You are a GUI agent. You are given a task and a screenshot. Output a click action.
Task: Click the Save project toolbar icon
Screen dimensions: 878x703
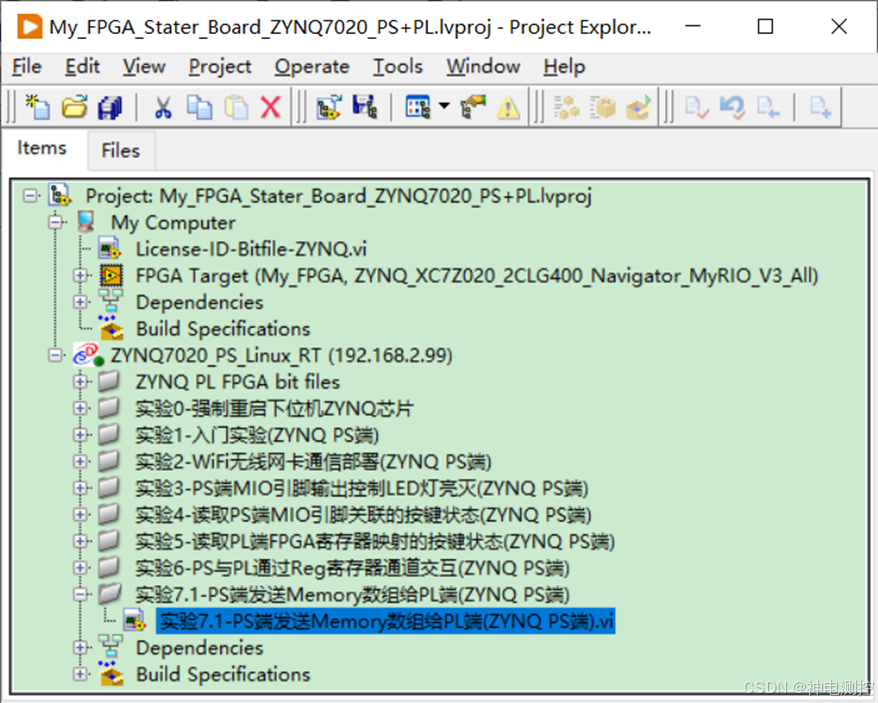tap(365, 106)
